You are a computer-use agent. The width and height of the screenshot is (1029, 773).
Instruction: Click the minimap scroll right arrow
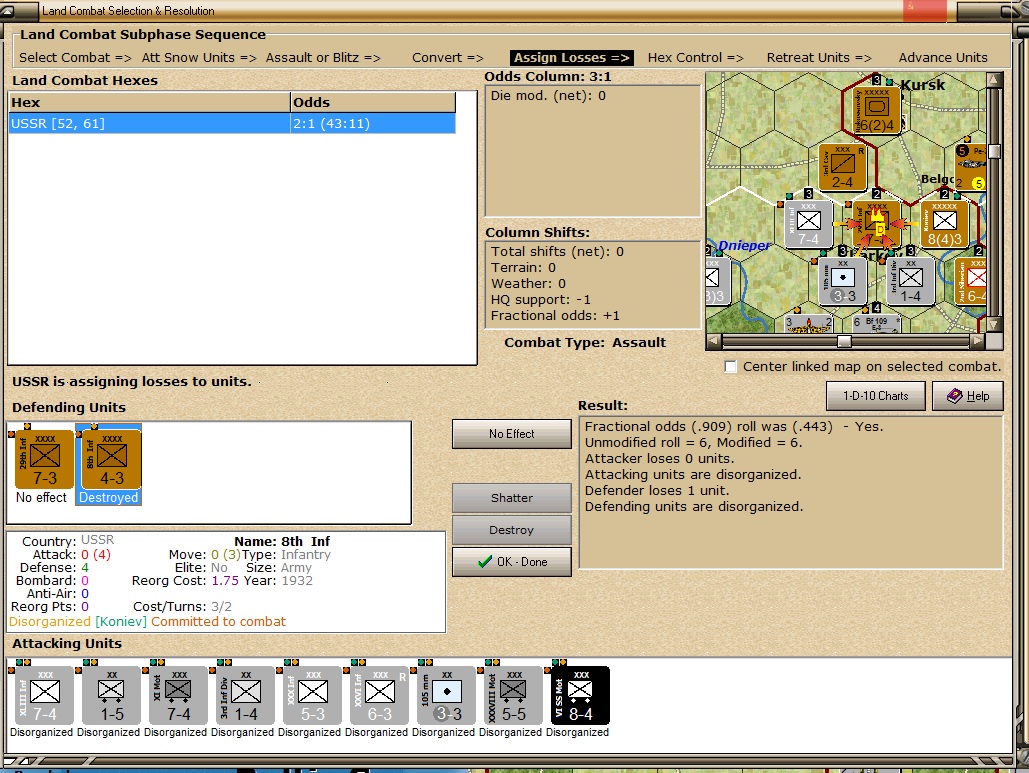978,341
